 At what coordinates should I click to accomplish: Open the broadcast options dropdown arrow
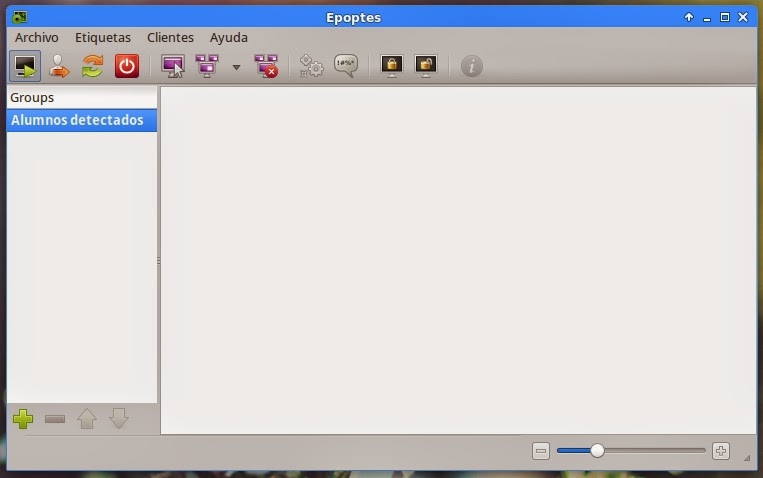(236, 67)
